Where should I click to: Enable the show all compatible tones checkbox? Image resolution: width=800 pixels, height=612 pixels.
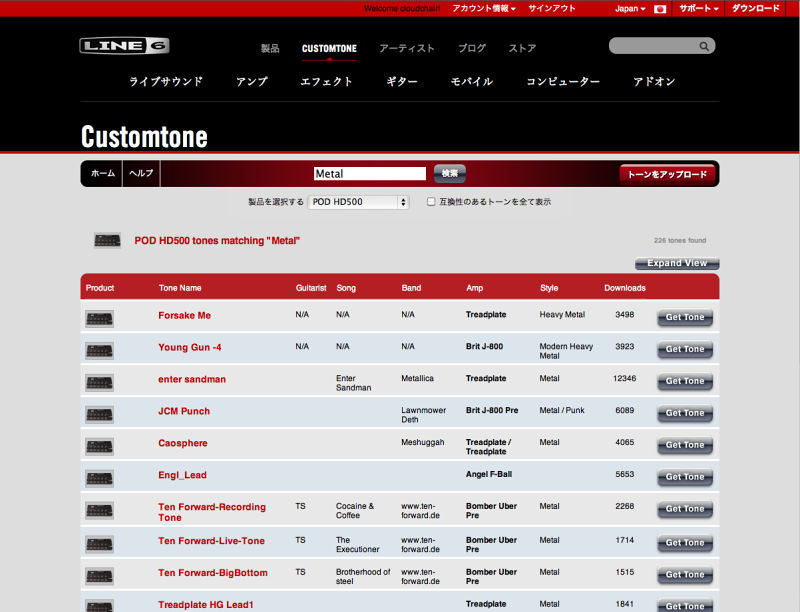431,201
